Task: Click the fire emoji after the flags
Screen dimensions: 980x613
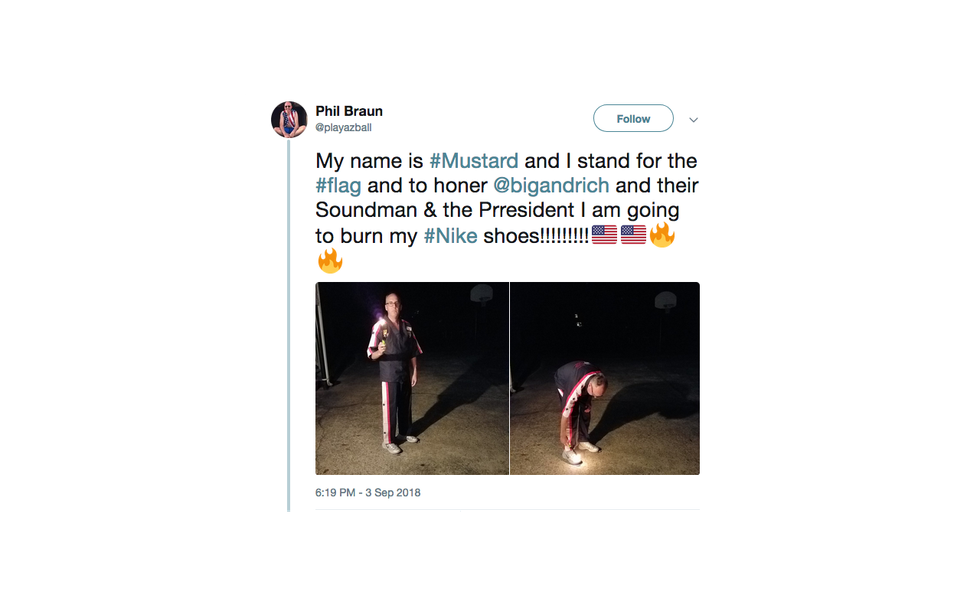Action: click(x=662, y=236)
